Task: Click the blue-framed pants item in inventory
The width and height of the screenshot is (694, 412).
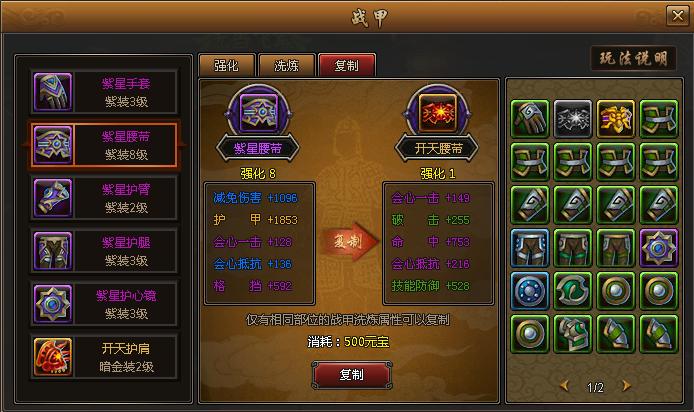Action: point(530,248)
